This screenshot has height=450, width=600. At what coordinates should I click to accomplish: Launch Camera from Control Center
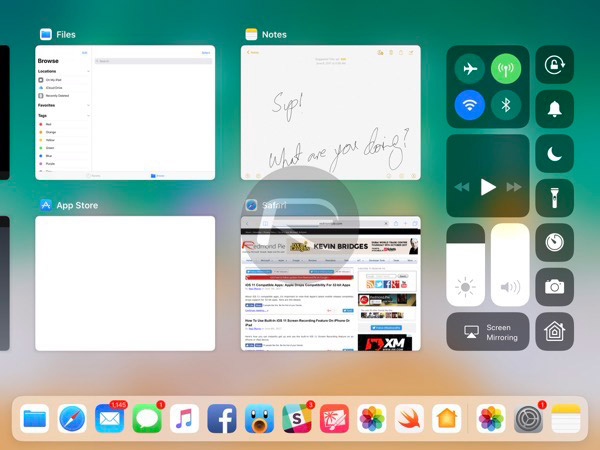554,287
